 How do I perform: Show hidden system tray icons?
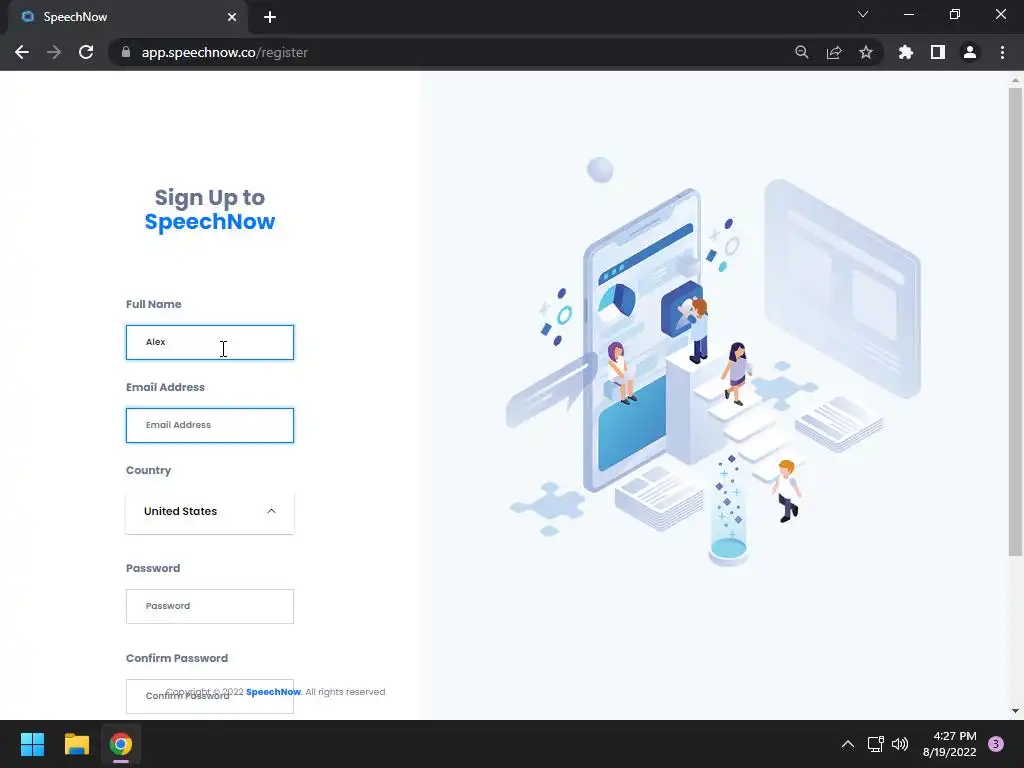(848, 744)
